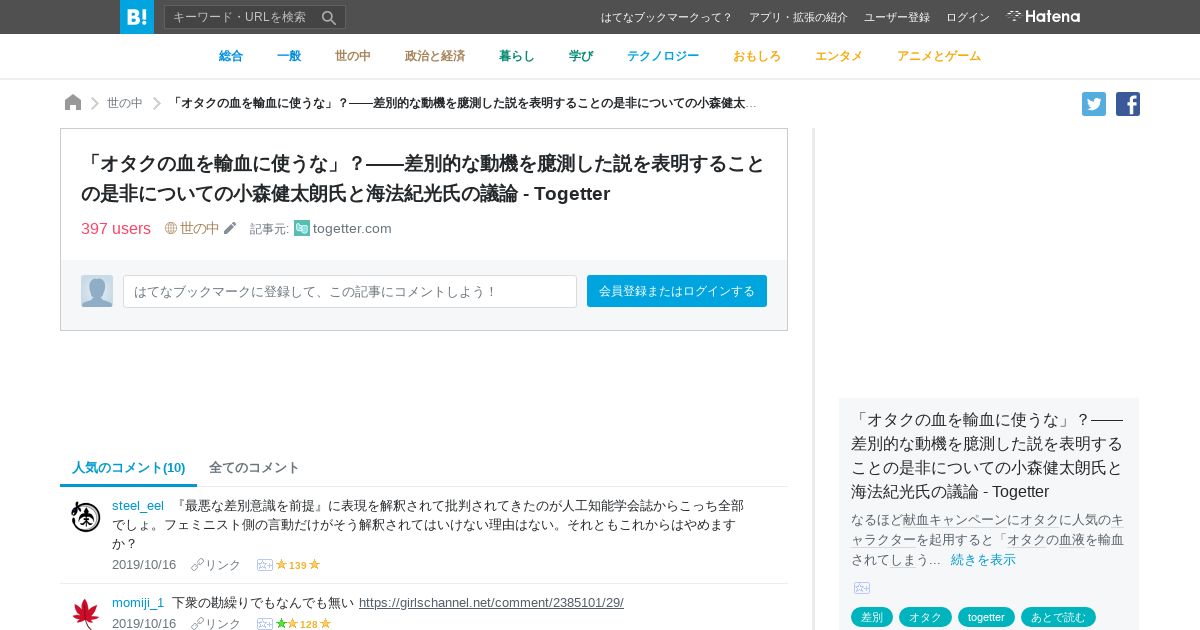Open steel_eel username link
The height and width of the screenshot is (630, 1200).
pos(138,505)
